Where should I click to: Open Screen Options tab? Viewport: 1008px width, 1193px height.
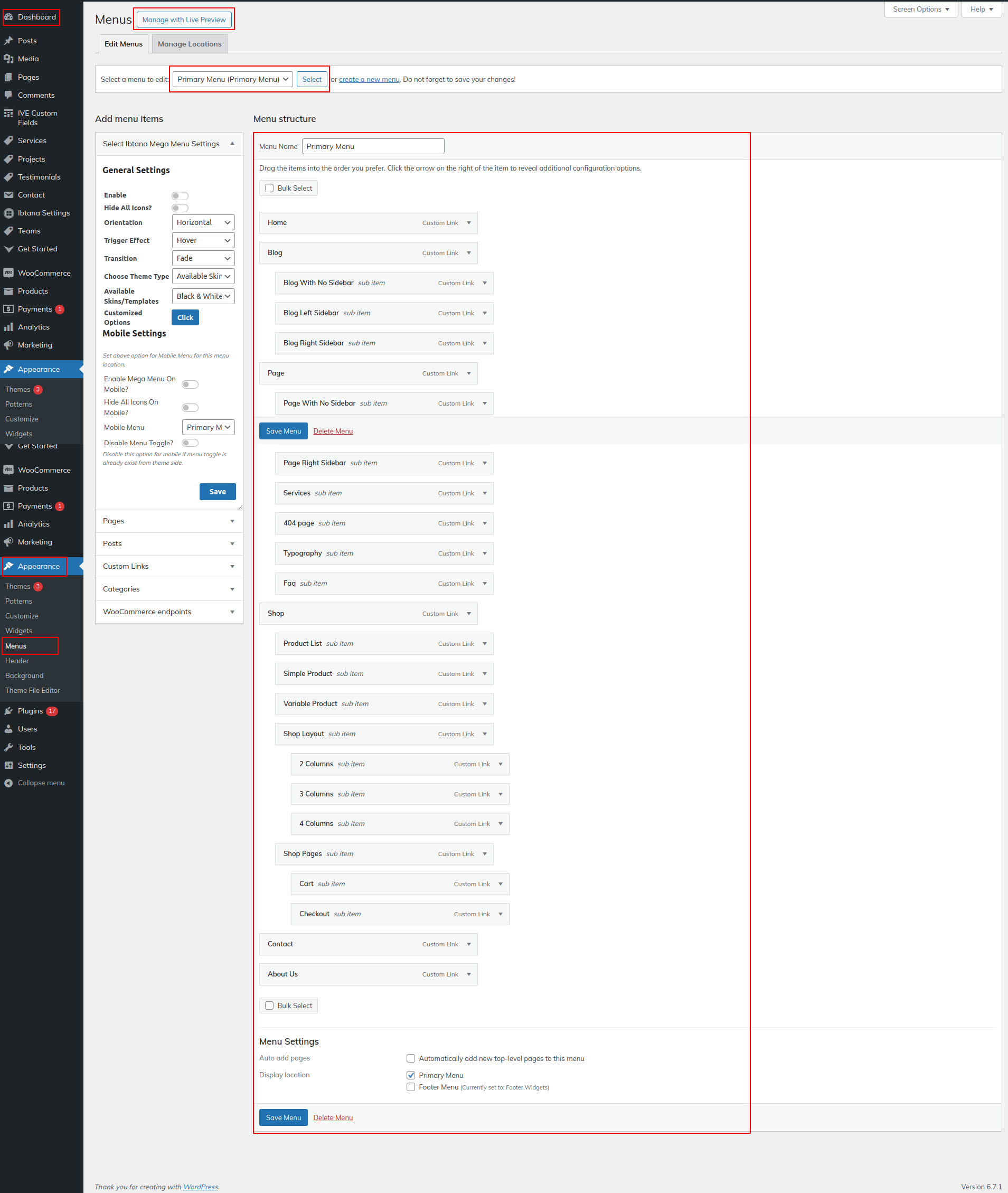pos(920,9)
